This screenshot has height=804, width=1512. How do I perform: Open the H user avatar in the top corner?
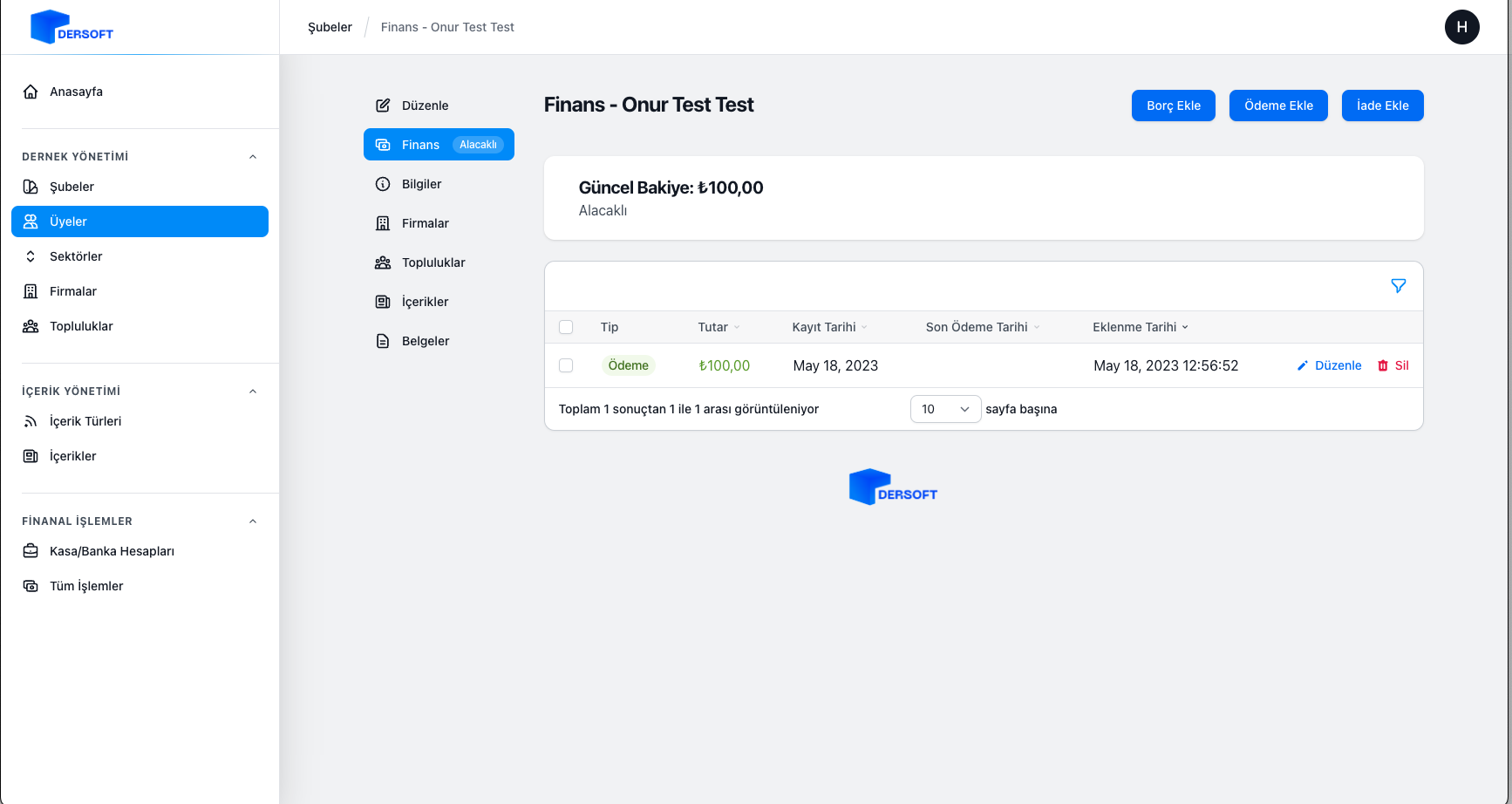click(1461, 27)
